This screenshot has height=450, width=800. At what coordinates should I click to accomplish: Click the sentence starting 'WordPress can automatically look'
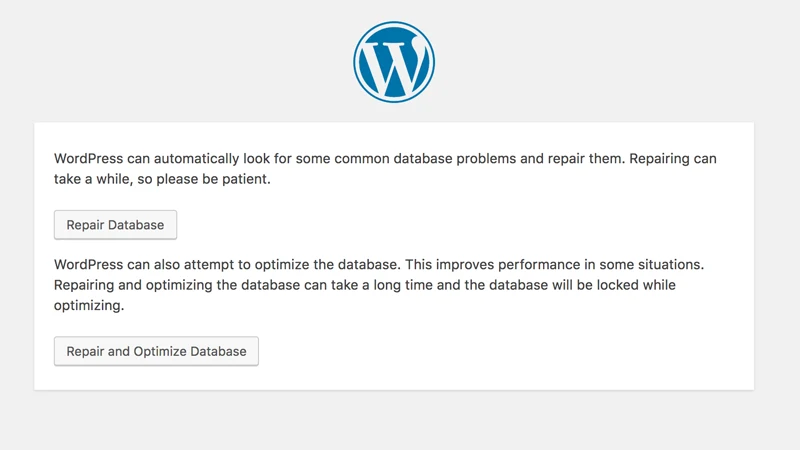click(339, 159)
